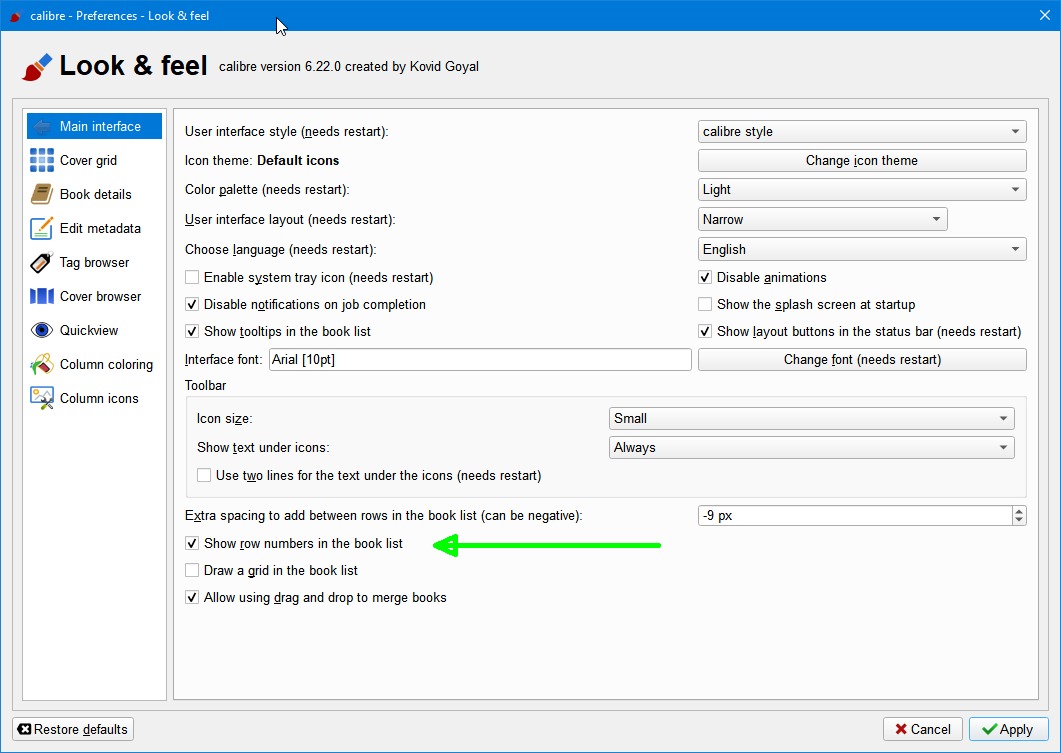This screenshot has width=1061, height=753.
Task: Increase extra row spacing with up arrow
Action: pyautogui.click(x=1019, y=511)
